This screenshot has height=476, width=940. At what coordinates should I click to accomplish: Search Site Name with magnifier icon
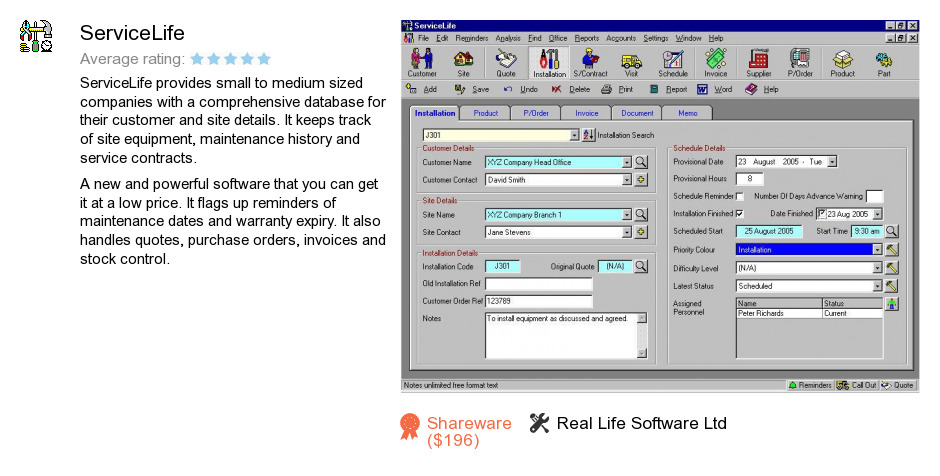[641, 214]
